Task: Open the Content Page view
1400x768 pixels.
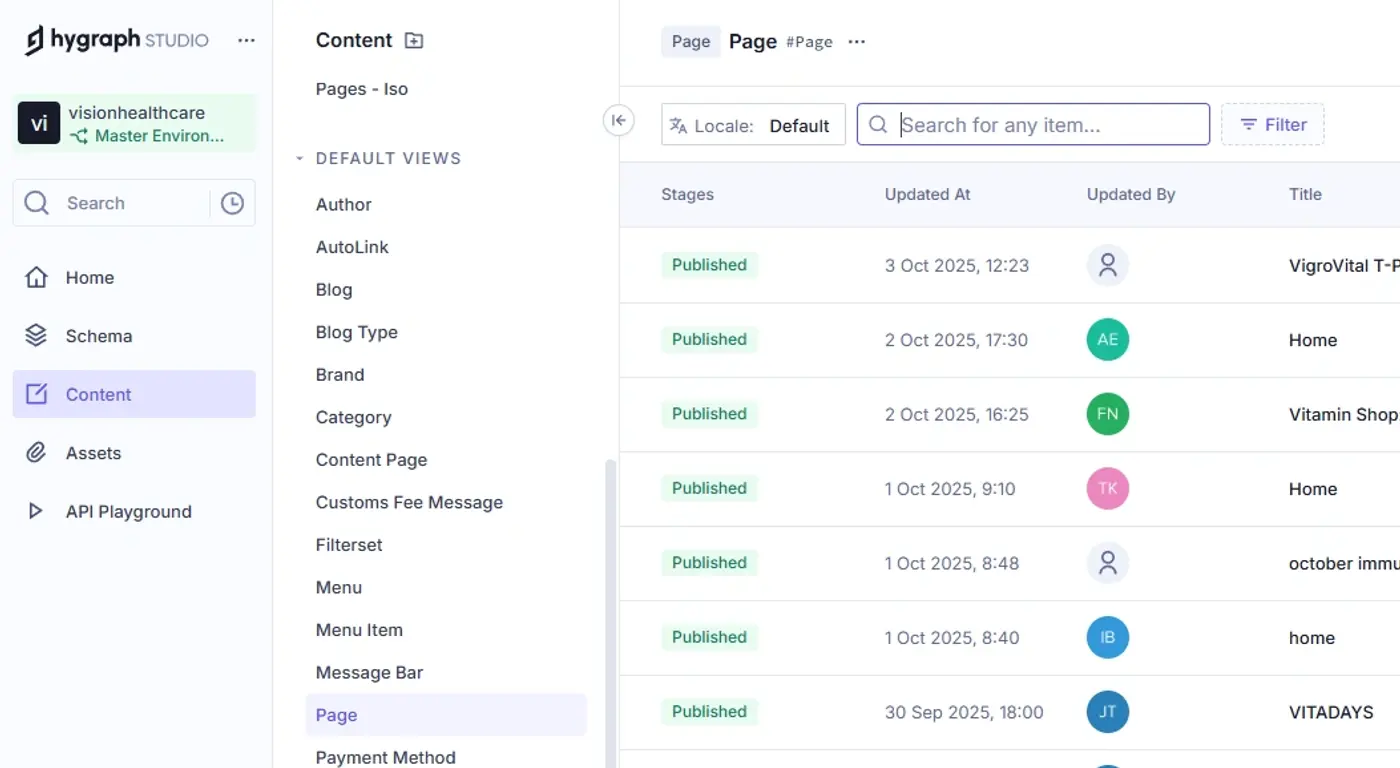Action: pos(371,460)
